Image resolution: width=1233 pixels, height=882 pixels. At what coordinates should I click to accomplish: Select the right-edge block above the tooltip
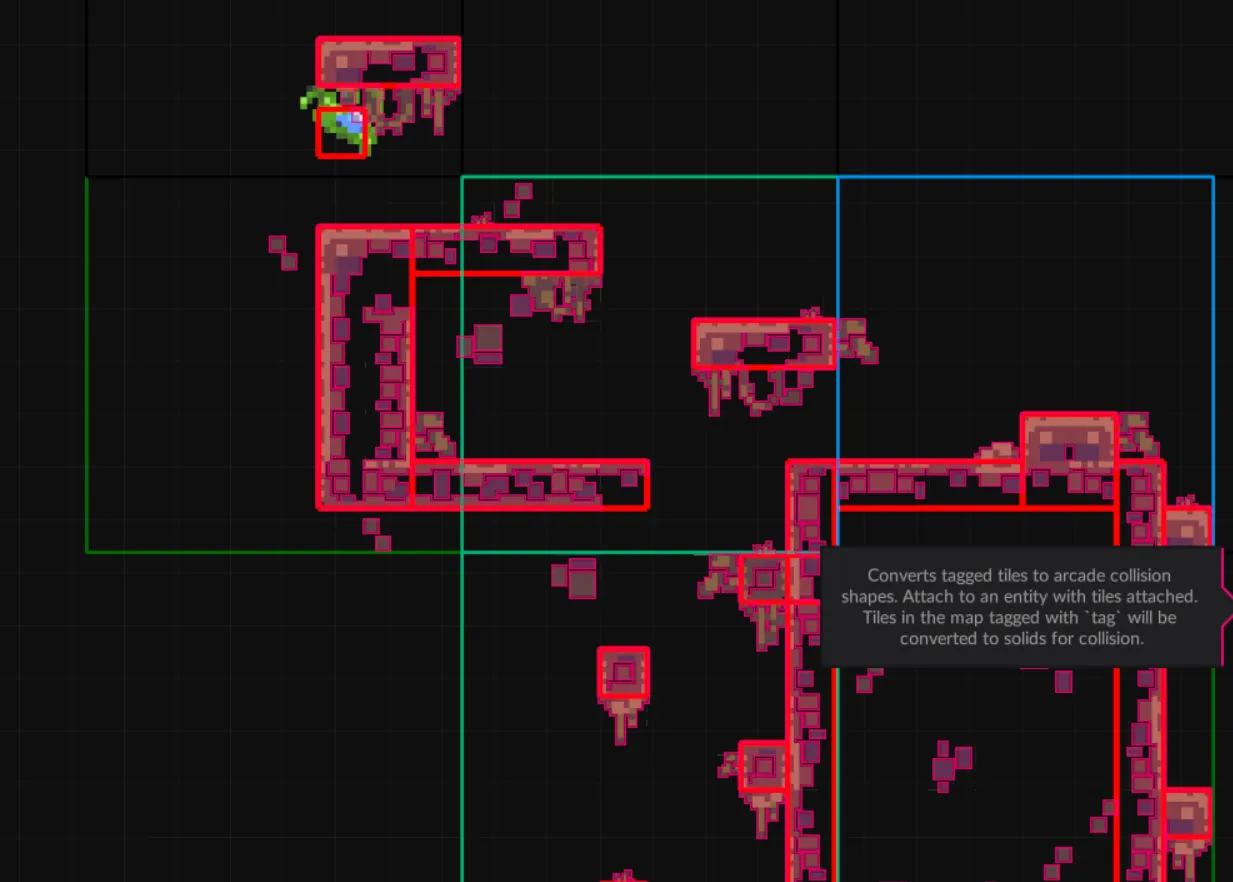(x=1187, y=527)
